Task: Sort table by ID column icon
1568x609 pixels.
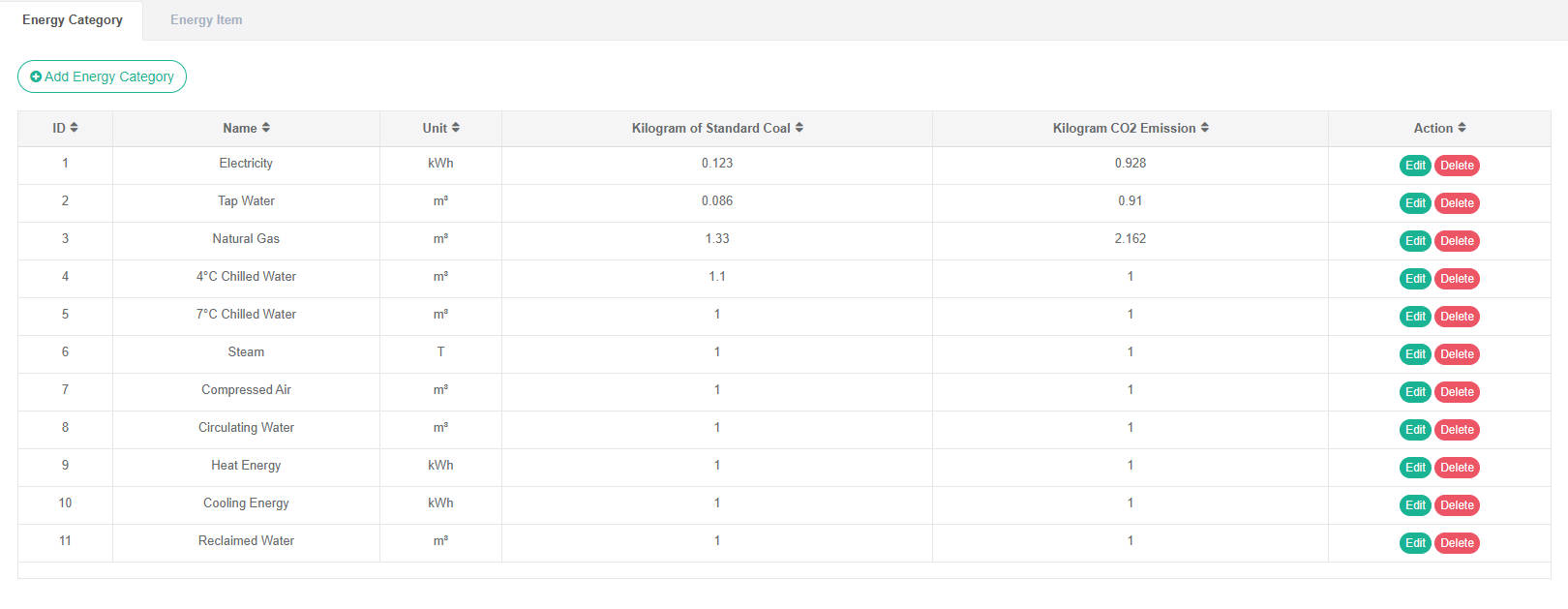Action: click(x=75, y=128)
